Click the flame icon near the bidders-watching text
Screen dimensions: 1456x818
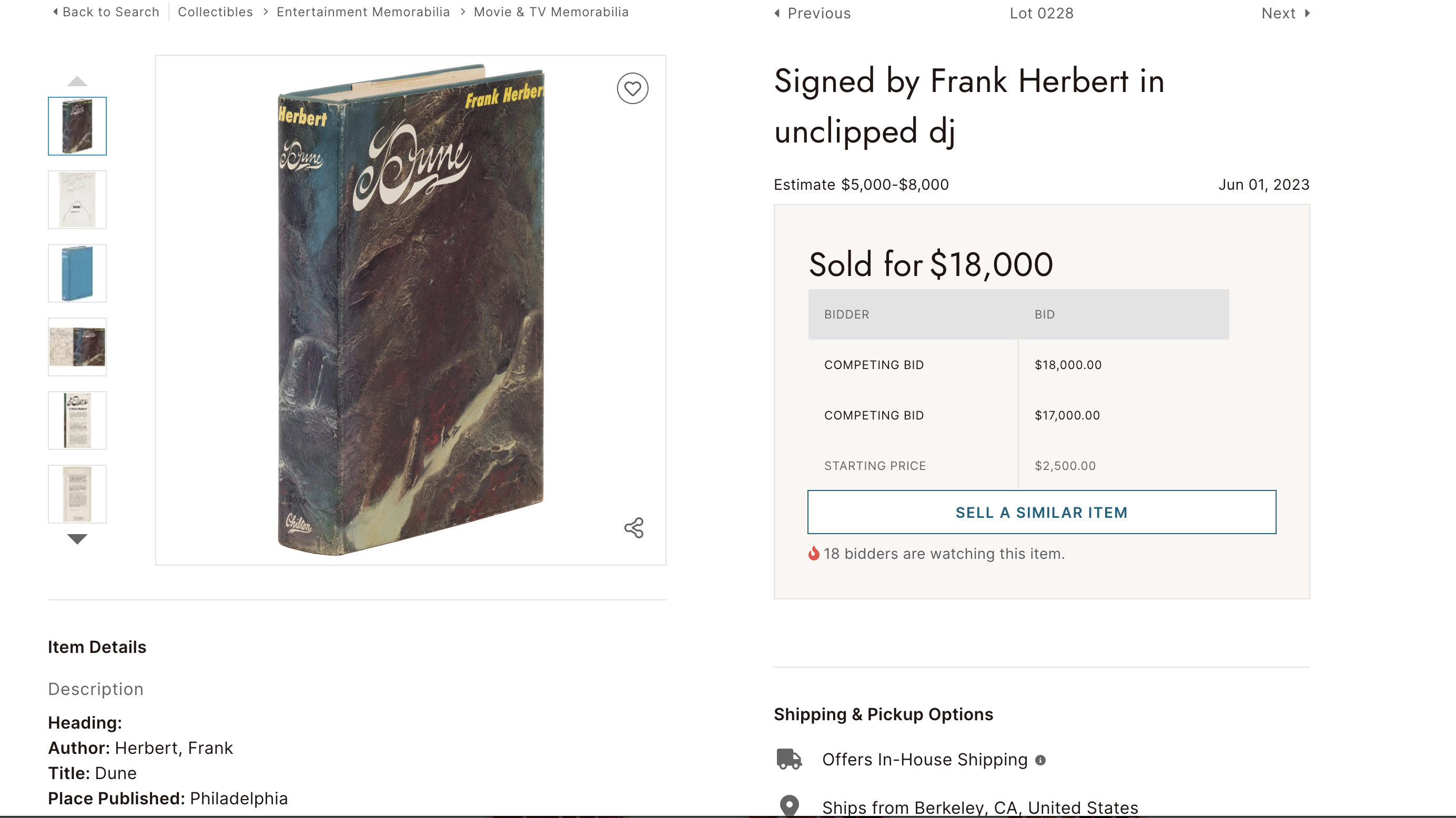tap(813, 553)
